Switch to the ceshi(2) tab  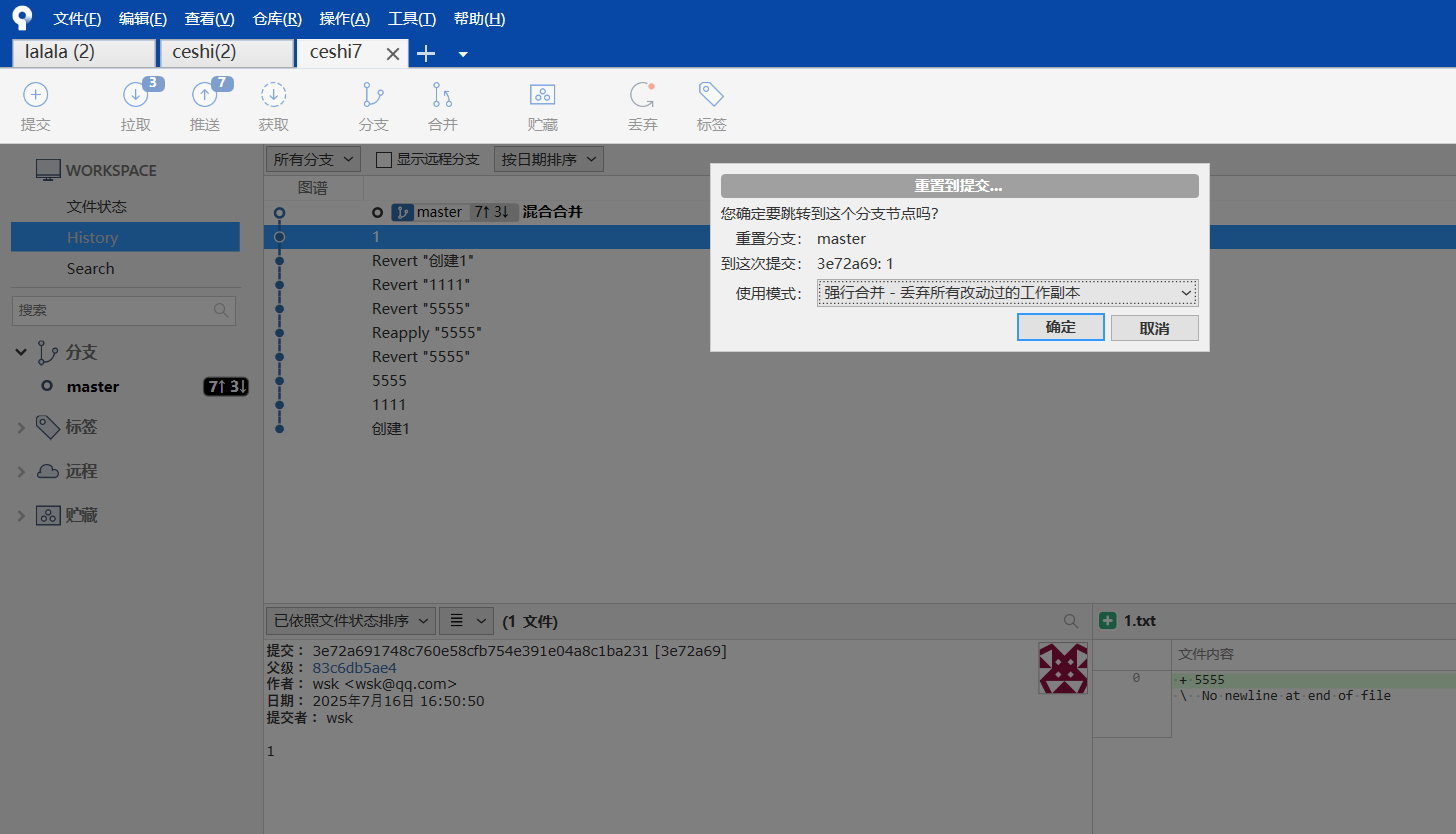[226, 53]
